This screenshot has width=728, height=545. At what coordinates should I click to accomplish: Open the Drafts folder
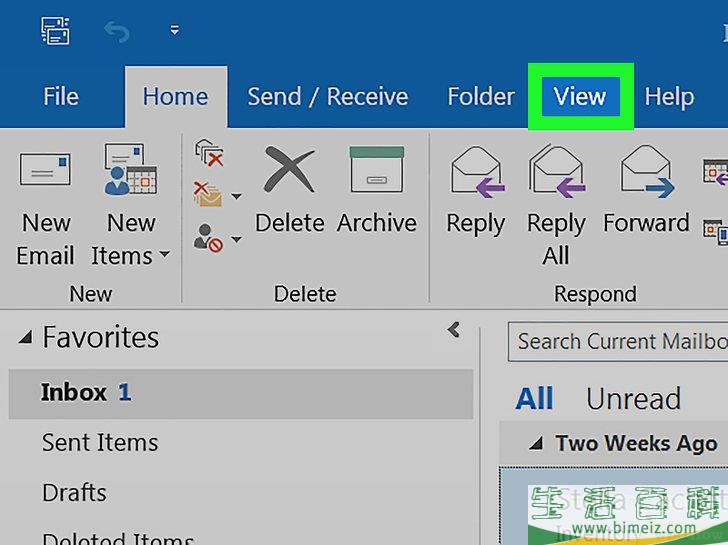(74, 493)
